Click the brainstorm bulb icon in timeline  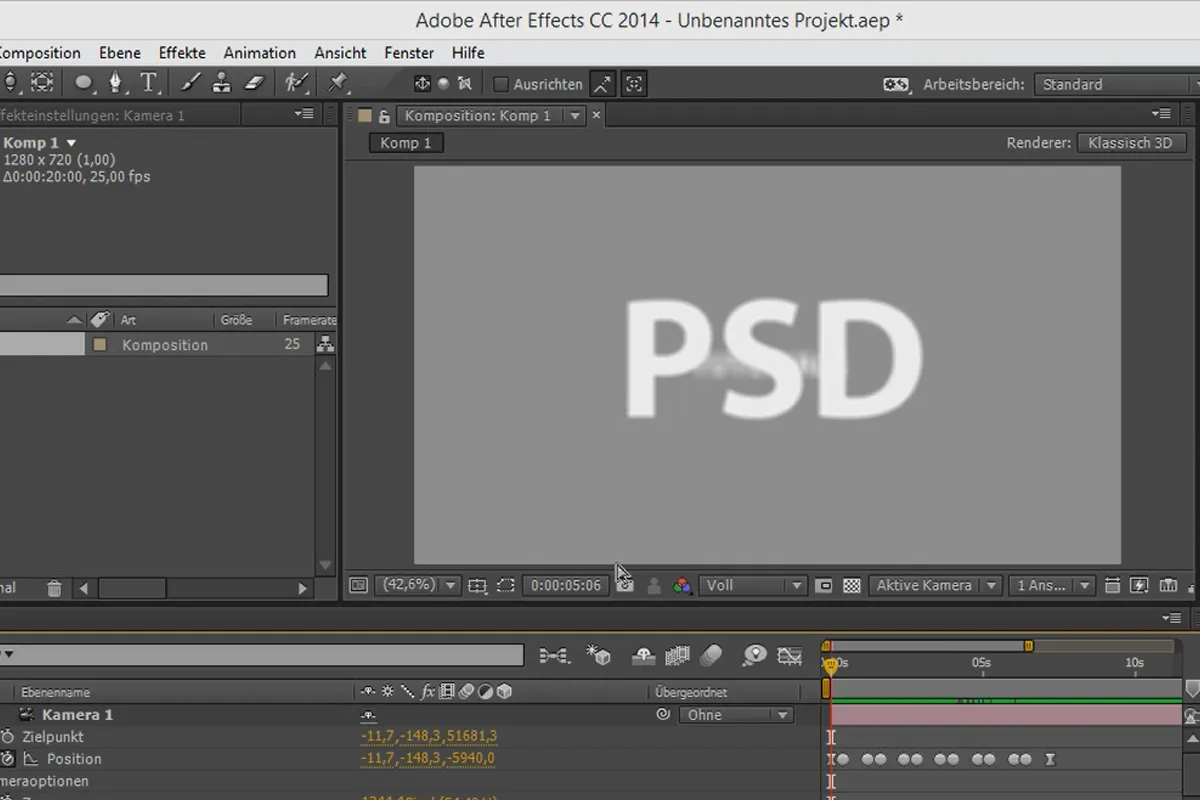[754, 656]
